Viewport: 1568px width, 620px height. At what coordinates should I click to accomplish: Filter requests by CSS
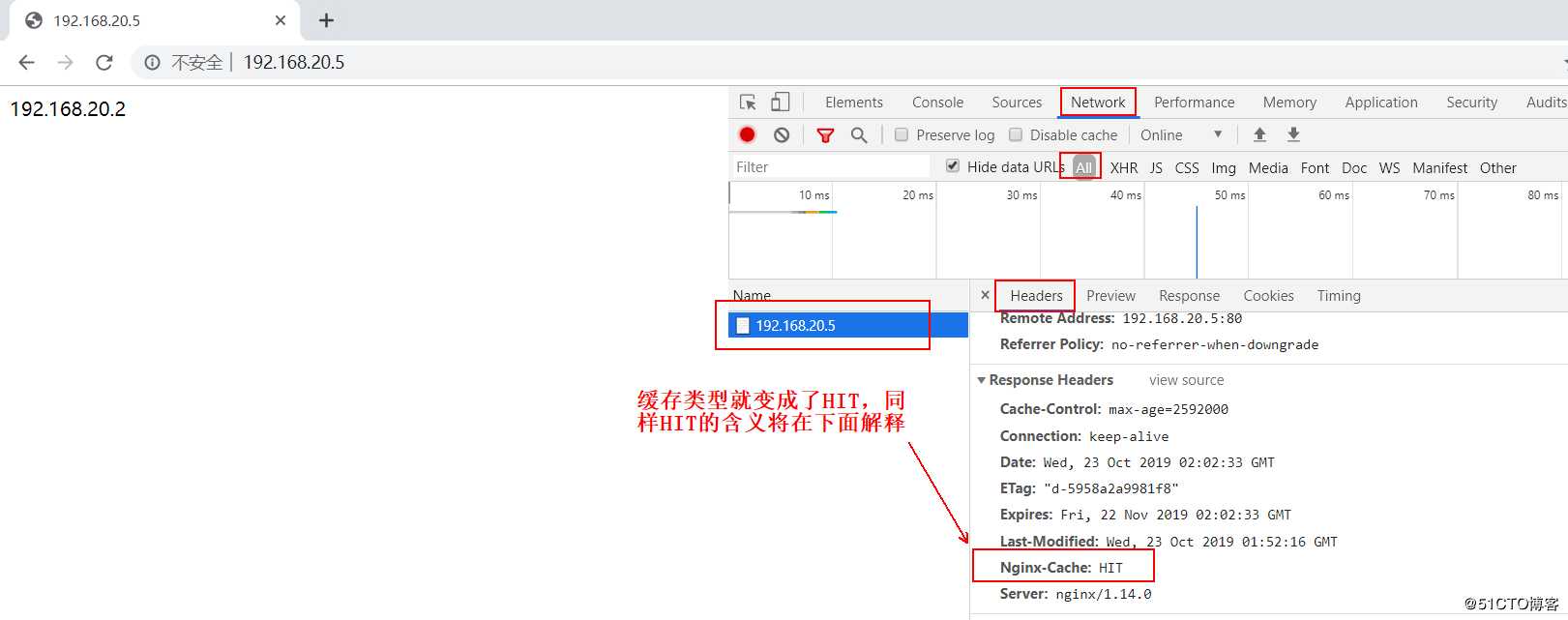pyautogui.click(x=1187, y=167)
